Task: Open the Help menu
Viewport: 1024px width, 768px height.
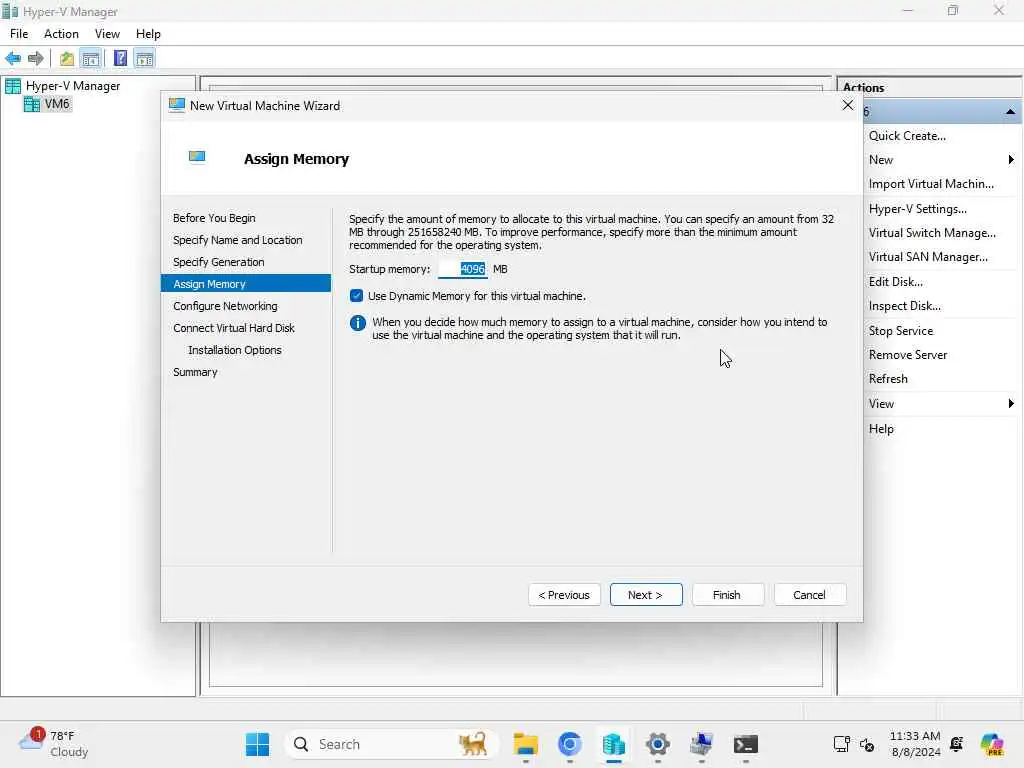Action: [x=148, y=34]
